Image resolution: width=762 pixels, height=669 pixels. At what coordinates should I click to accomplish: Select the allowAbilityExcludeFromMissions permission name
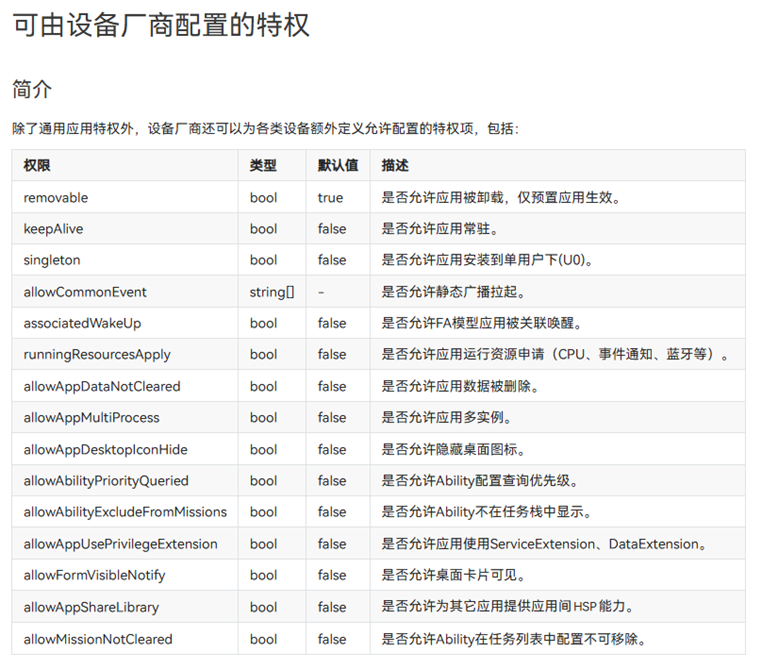point(125,512)
